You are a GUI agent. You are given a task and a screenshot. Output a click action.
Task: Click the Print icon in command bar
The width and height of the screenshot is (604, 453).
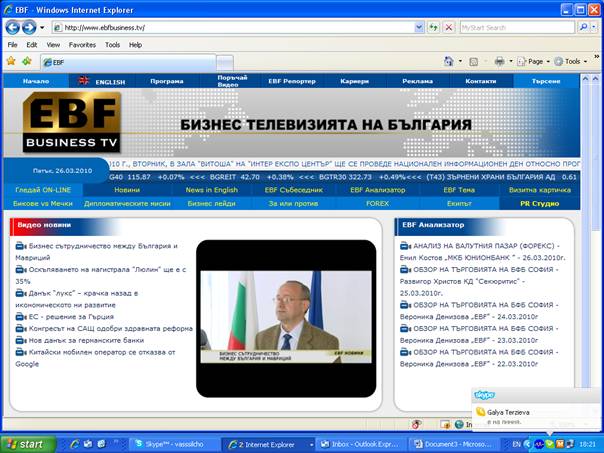coord(498,61)
